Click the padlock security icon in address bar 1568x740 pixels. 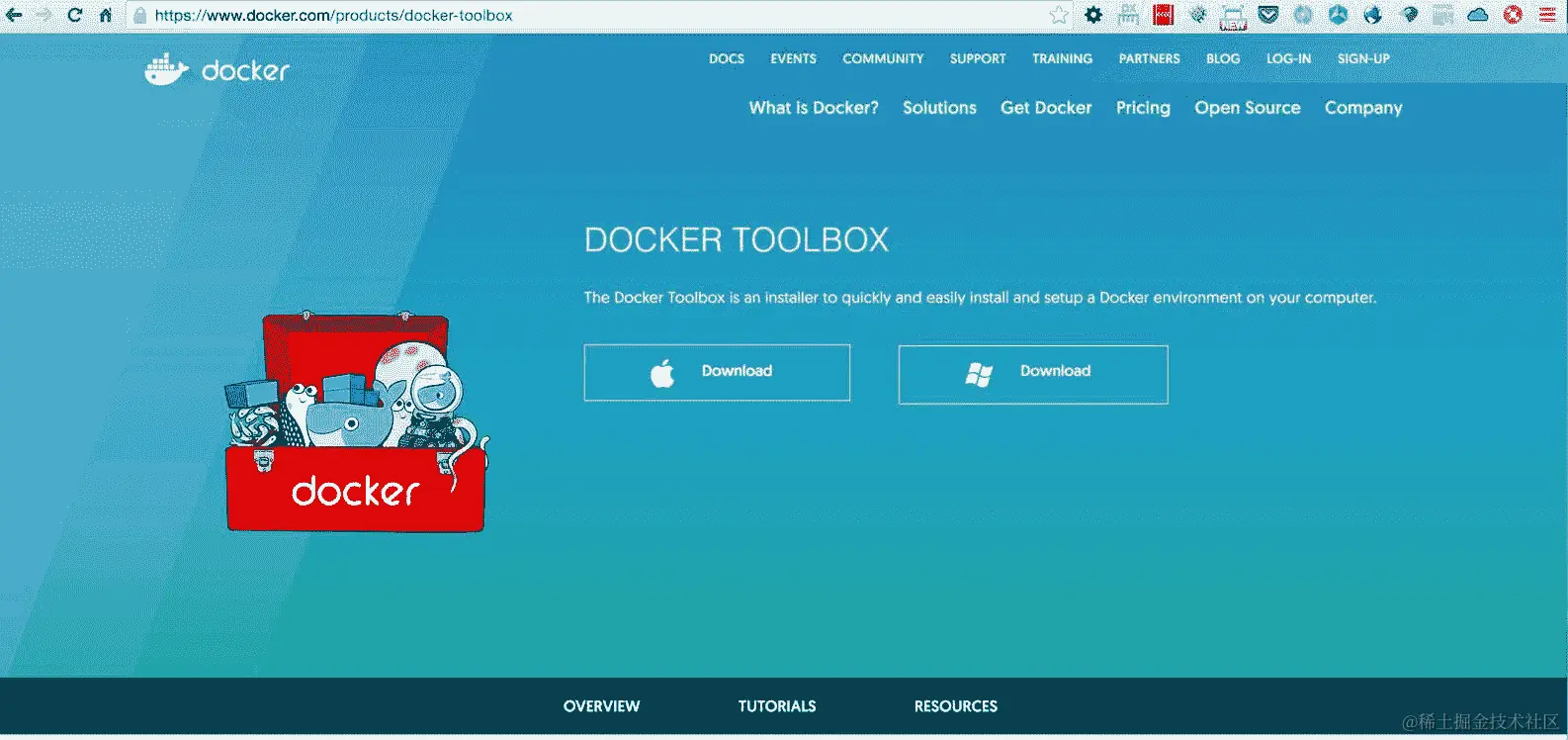tap(140, 15)
